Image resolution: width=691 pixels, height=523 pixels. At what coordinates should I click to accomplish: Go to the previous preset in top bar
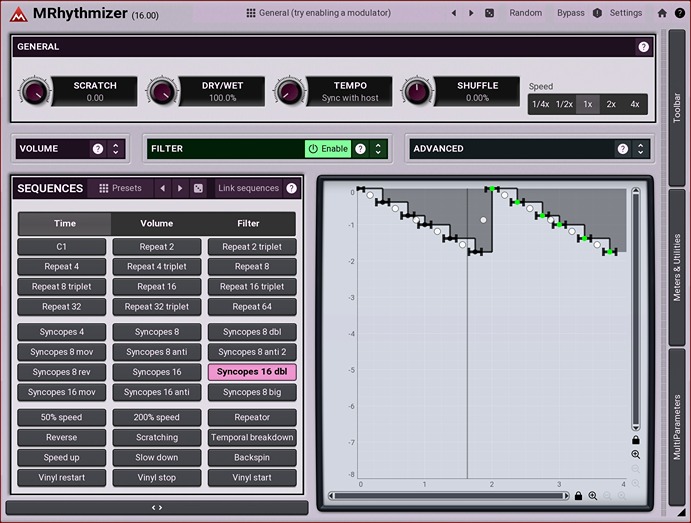454,13
